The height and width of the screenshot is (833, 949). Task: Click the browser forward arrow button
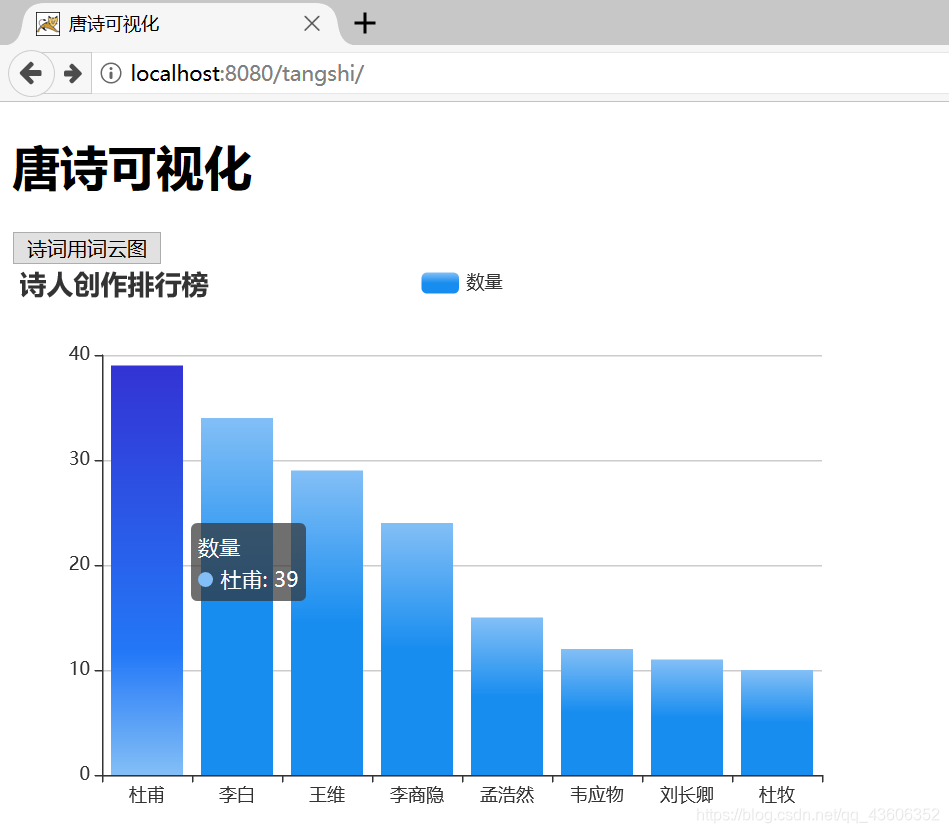click(73, 73)
